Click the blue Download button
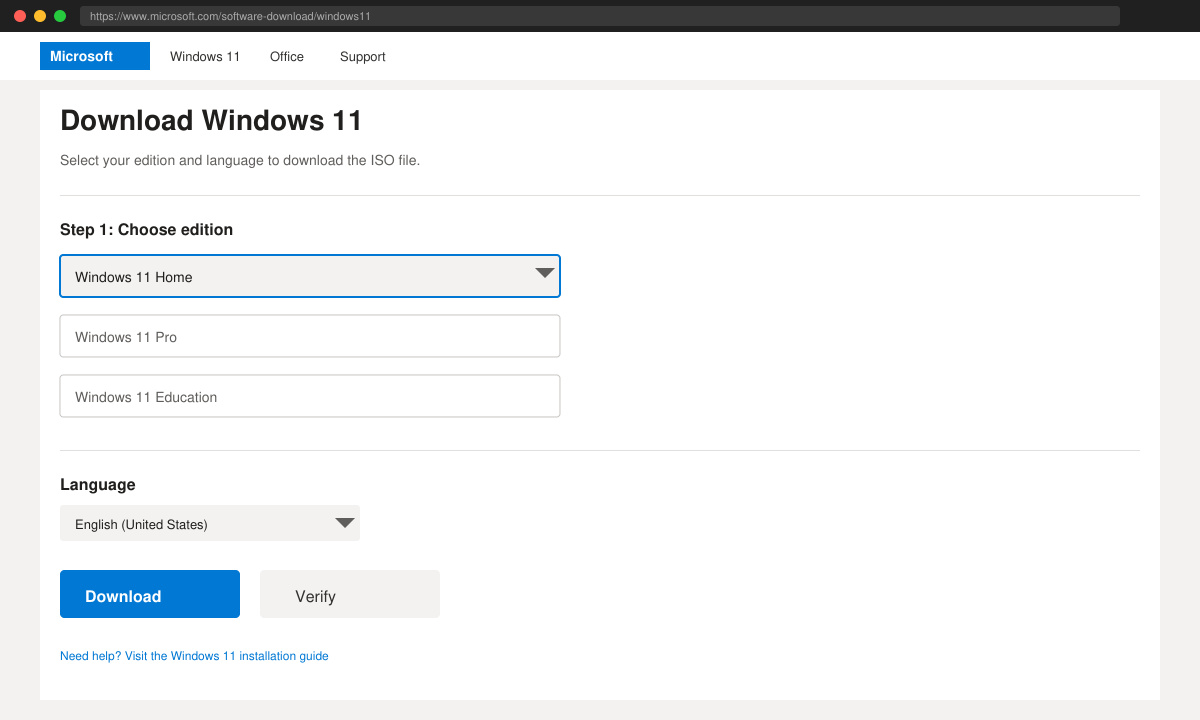This screenshot has height=720, width=1200. click(x=150, y=594)
